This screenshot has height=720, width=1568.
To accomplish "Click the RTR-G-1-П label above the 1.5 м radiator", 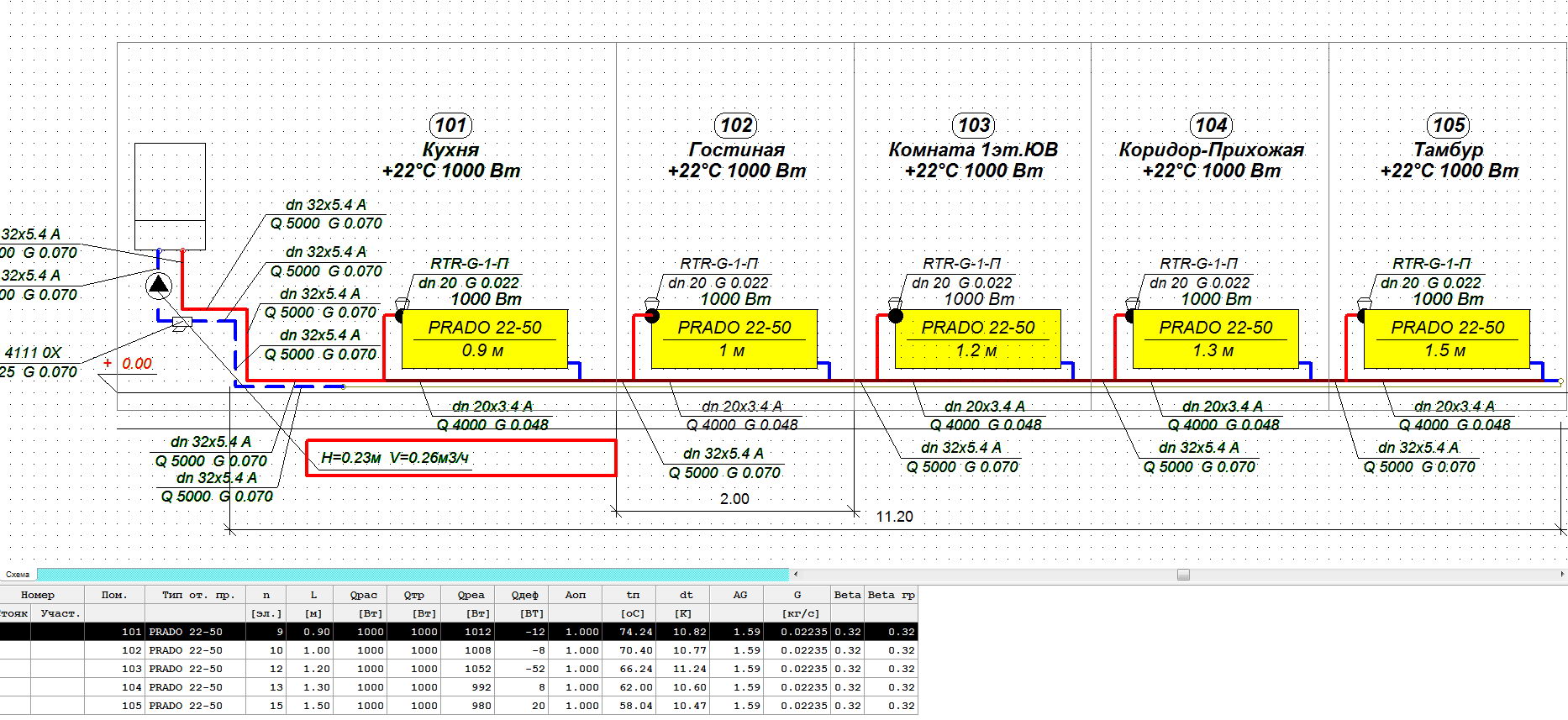I will click(x=1432, y=264).
